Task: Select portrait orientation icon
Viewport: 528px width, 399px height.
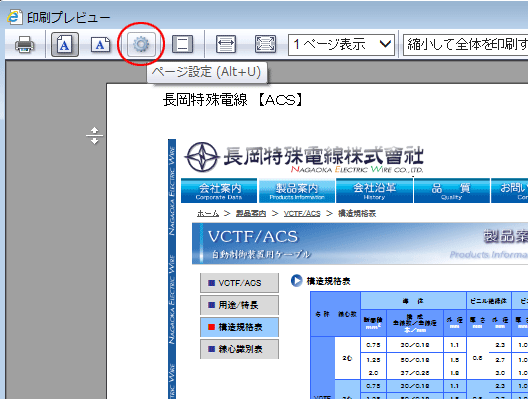Action: 65,44
